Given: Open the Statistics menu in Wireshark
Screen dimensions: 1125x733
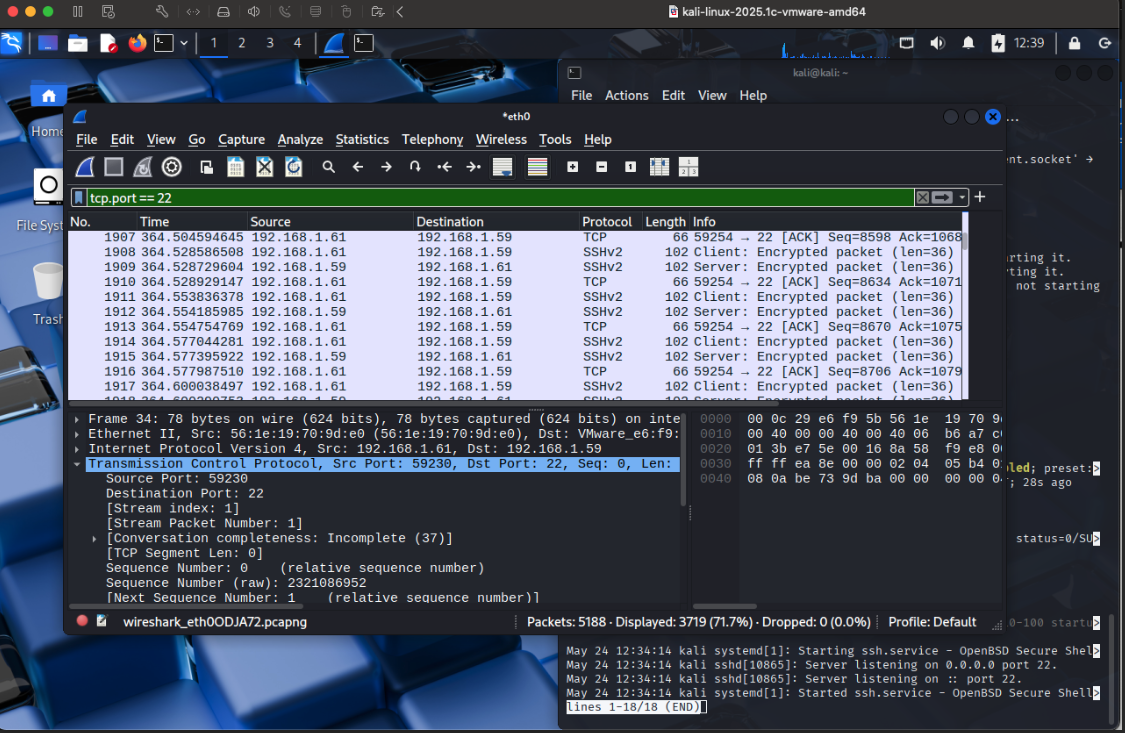Looking at the screenshot, I should 361,139.
